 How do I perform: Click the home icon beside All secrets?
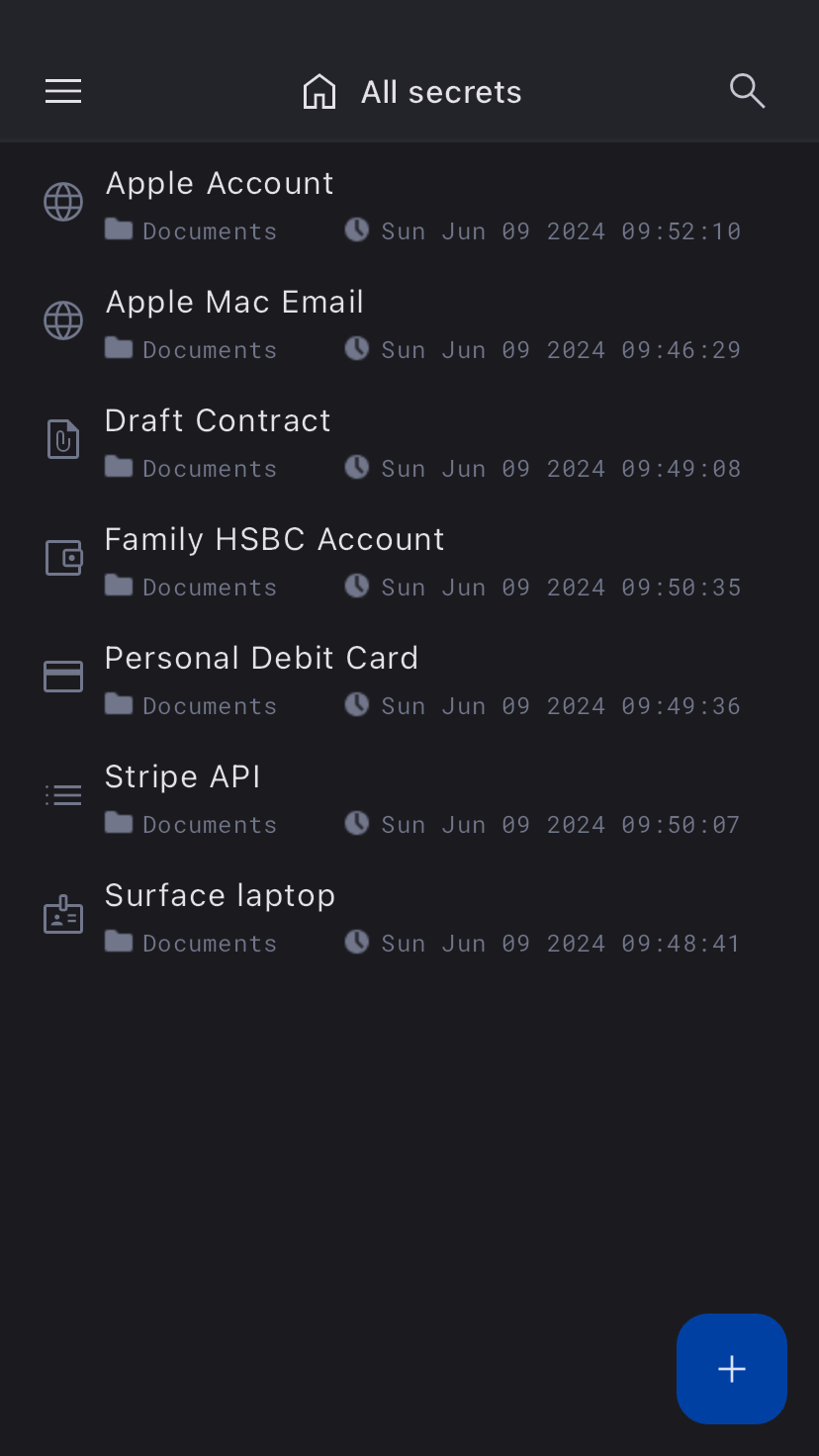click(319, 92)
